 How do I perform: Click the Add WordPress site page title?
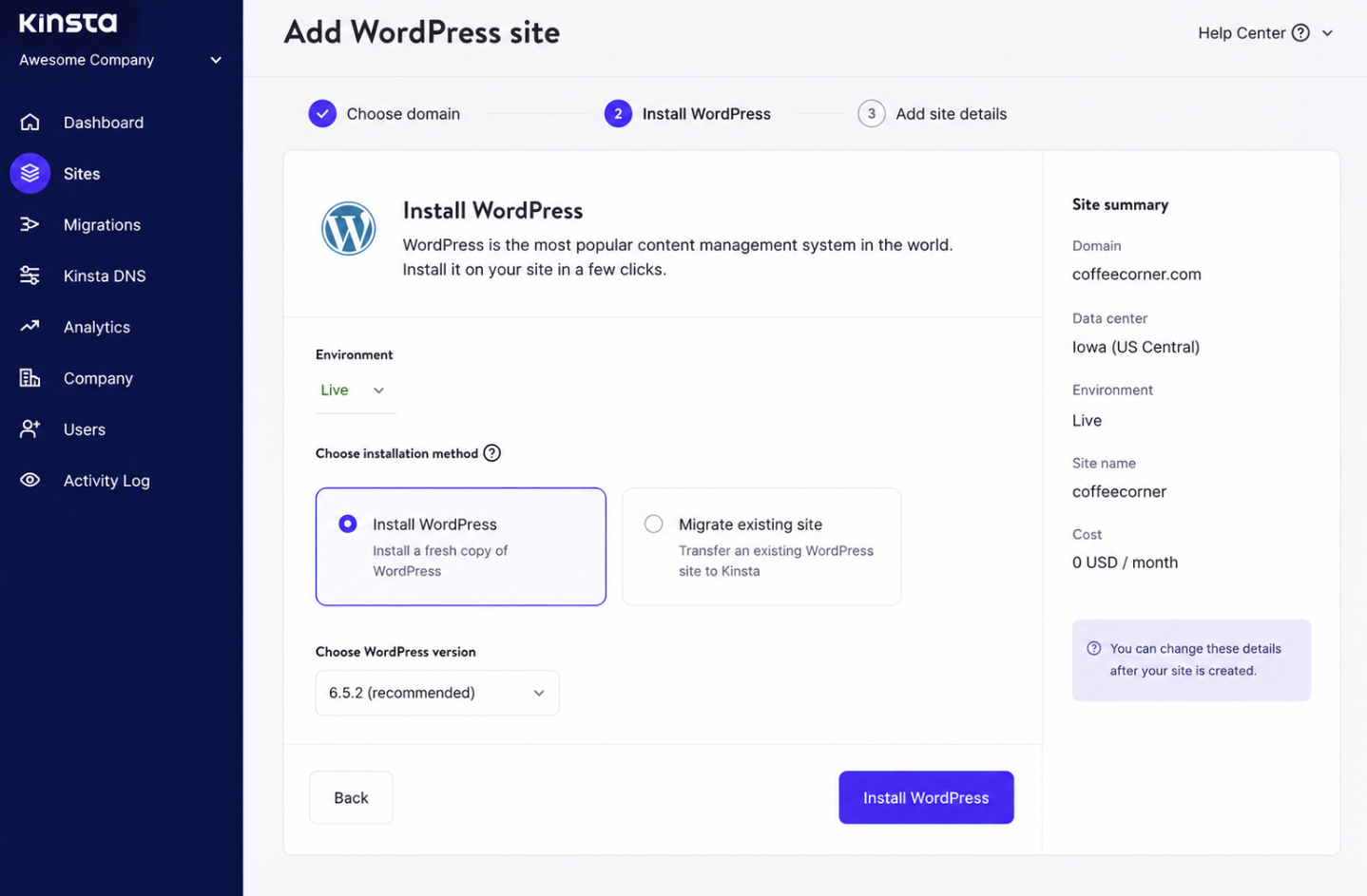coord(422,32)
